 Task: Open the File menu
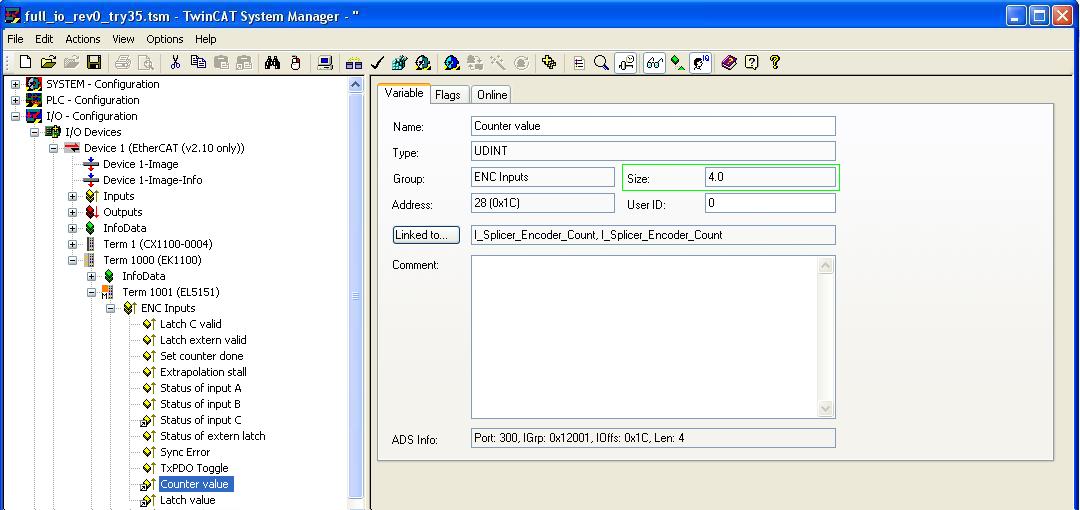pos(15,39)
